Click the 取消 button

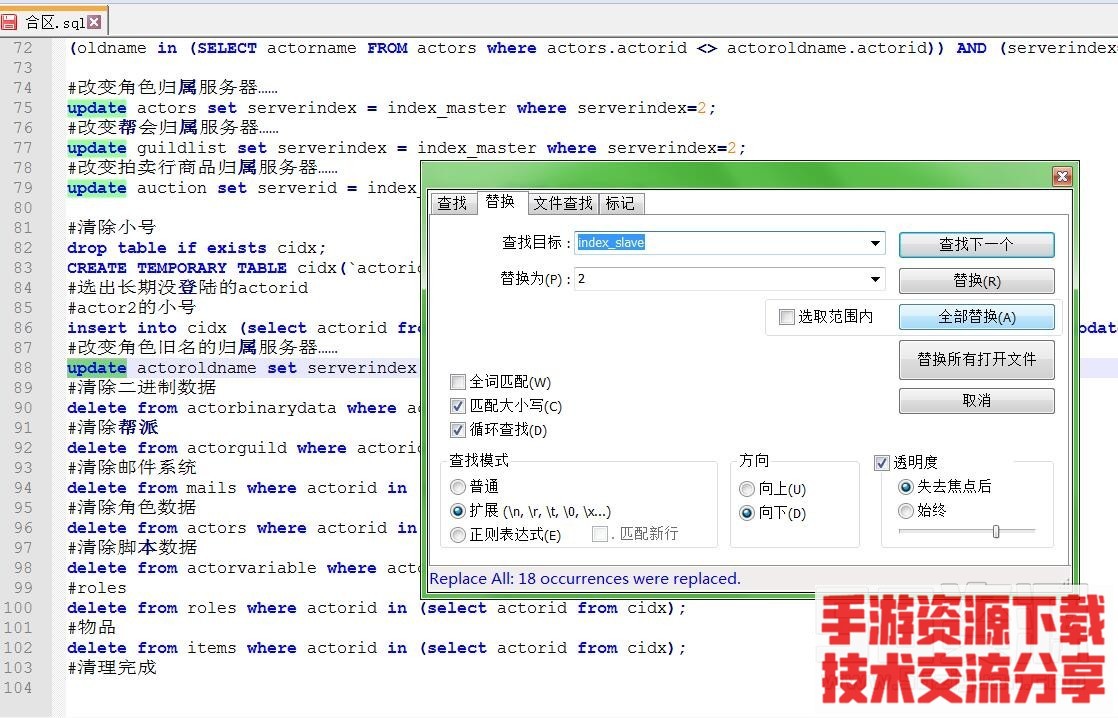click(976, 401)
